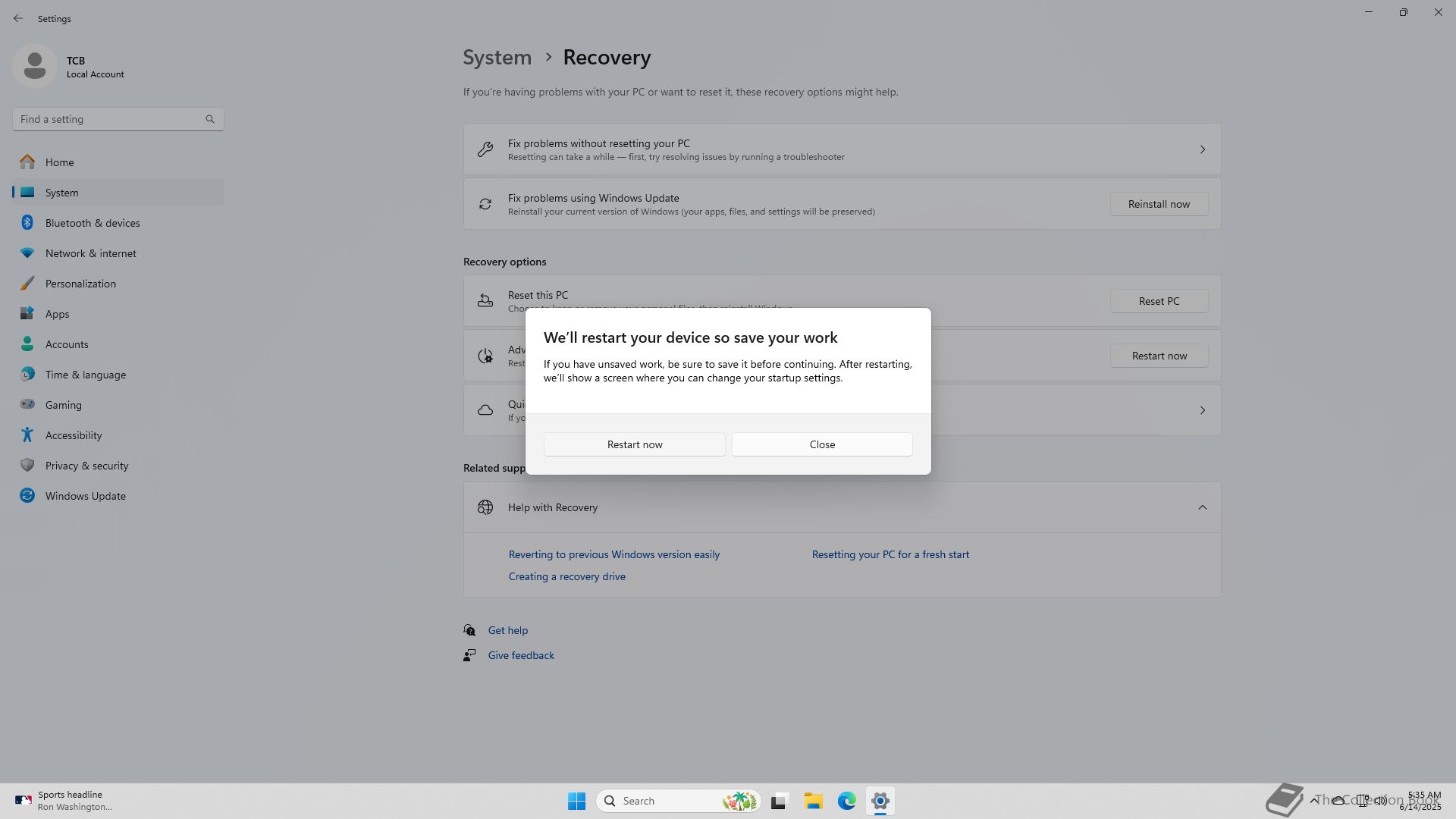Click the Settings back arrow
The image size is (1456, 819).
[18, 18]
